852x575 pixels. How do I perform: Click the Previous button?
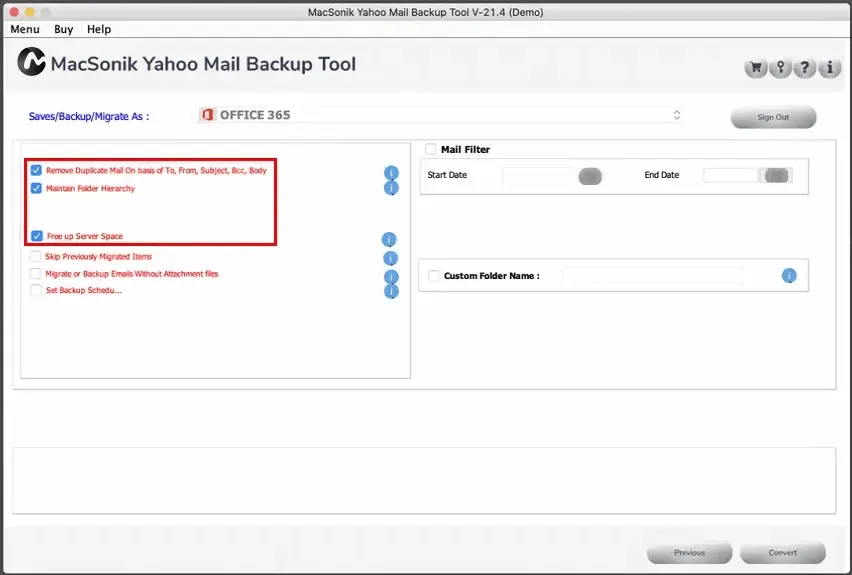click(x=690, y=552)
